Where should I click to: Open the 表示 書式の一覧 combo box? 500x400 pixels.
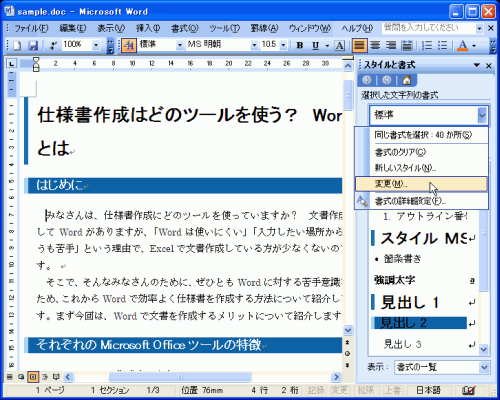441,367
